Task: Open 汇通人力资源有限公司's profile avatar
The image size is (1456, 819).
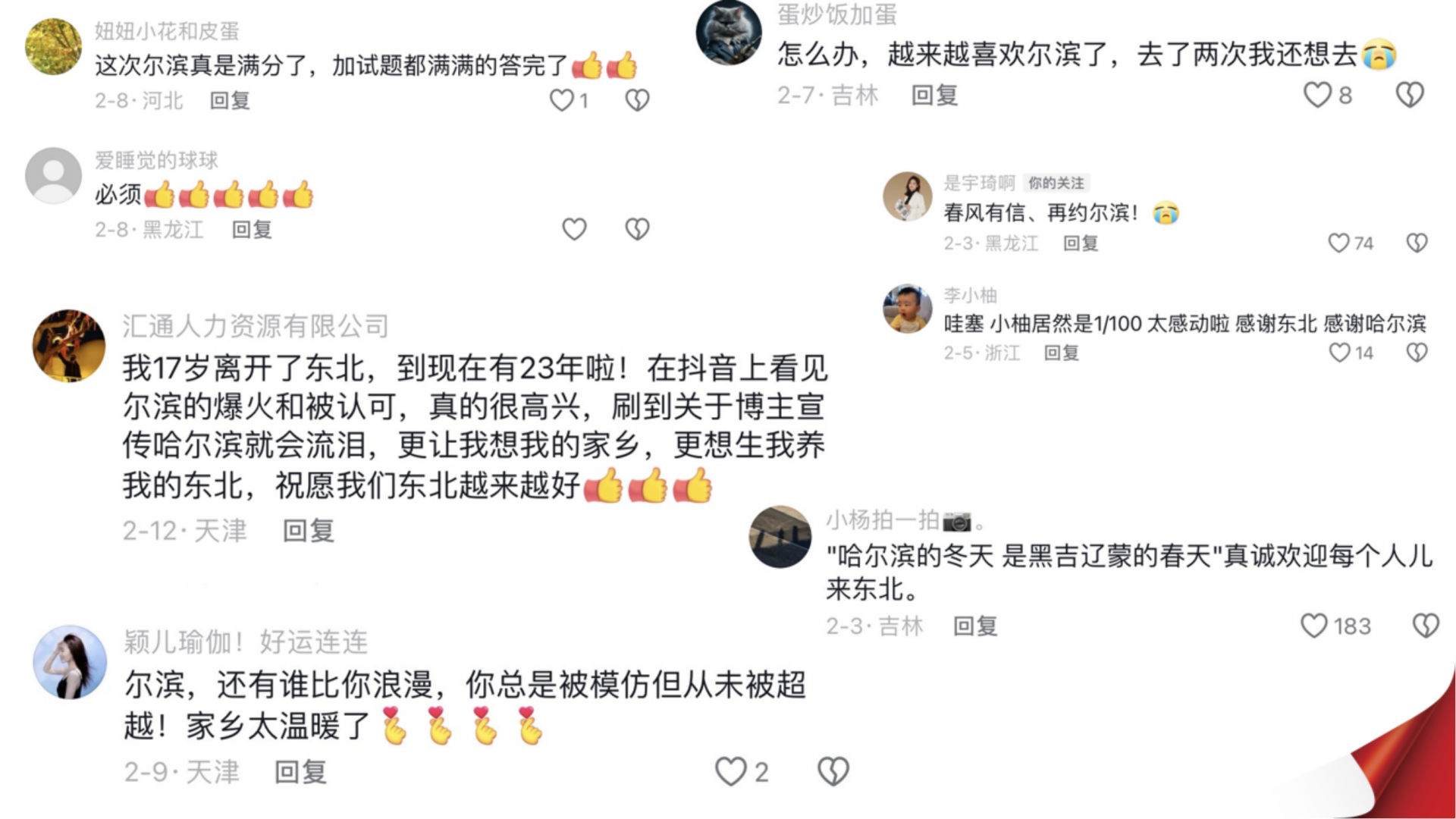Action: pos(69,345)
